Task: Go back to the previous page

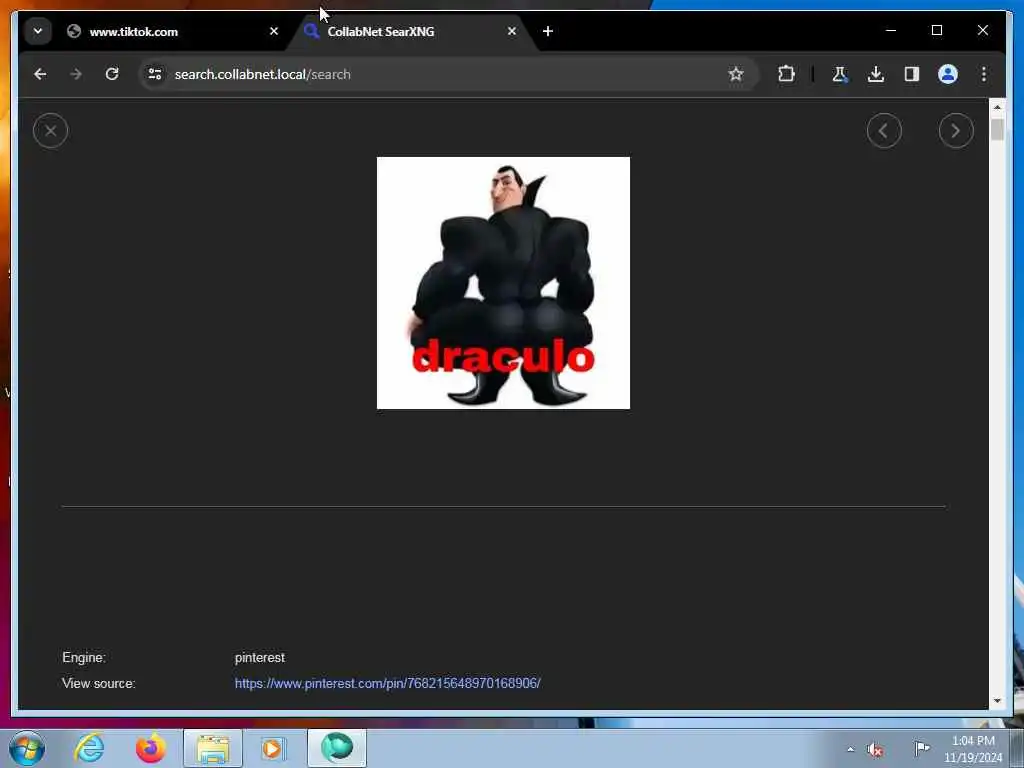Action: pos(40,74)
